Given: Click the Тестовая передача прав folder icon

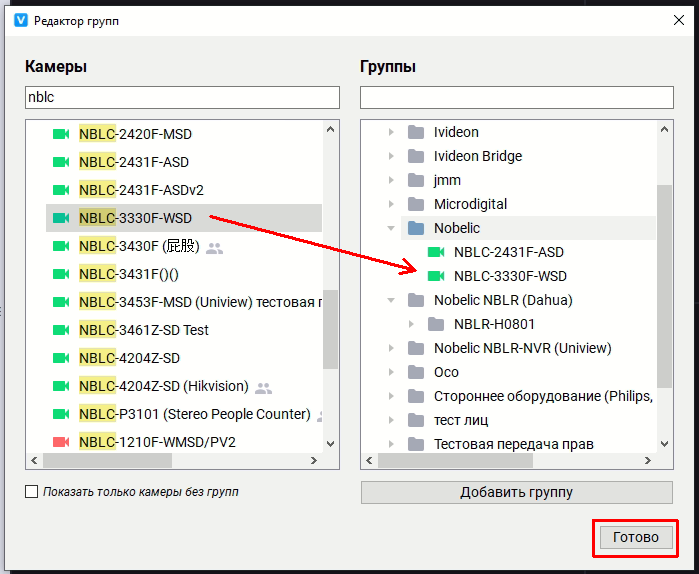Looking at the screenshot, I should tap(416, 444).
